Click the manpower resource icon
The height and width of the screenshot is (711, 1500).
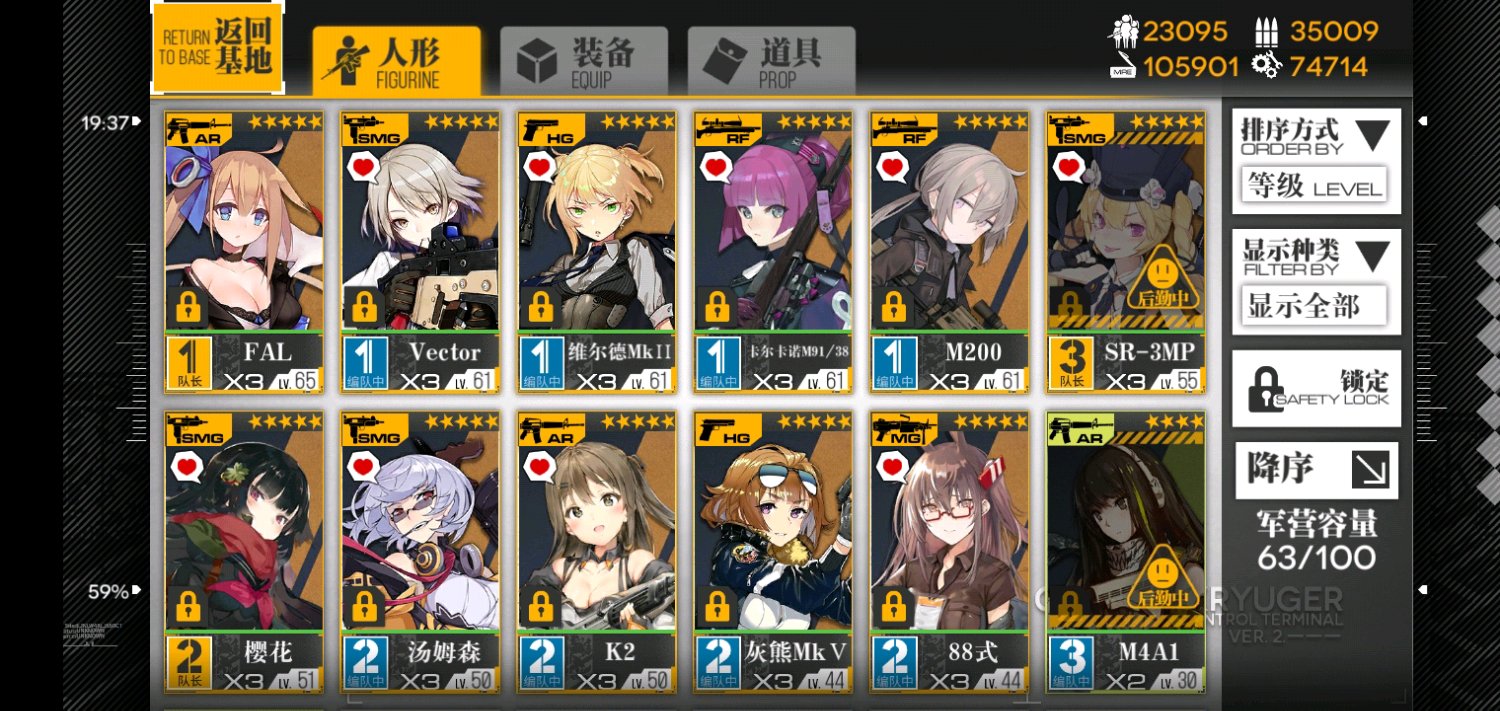pos(1123,32)
